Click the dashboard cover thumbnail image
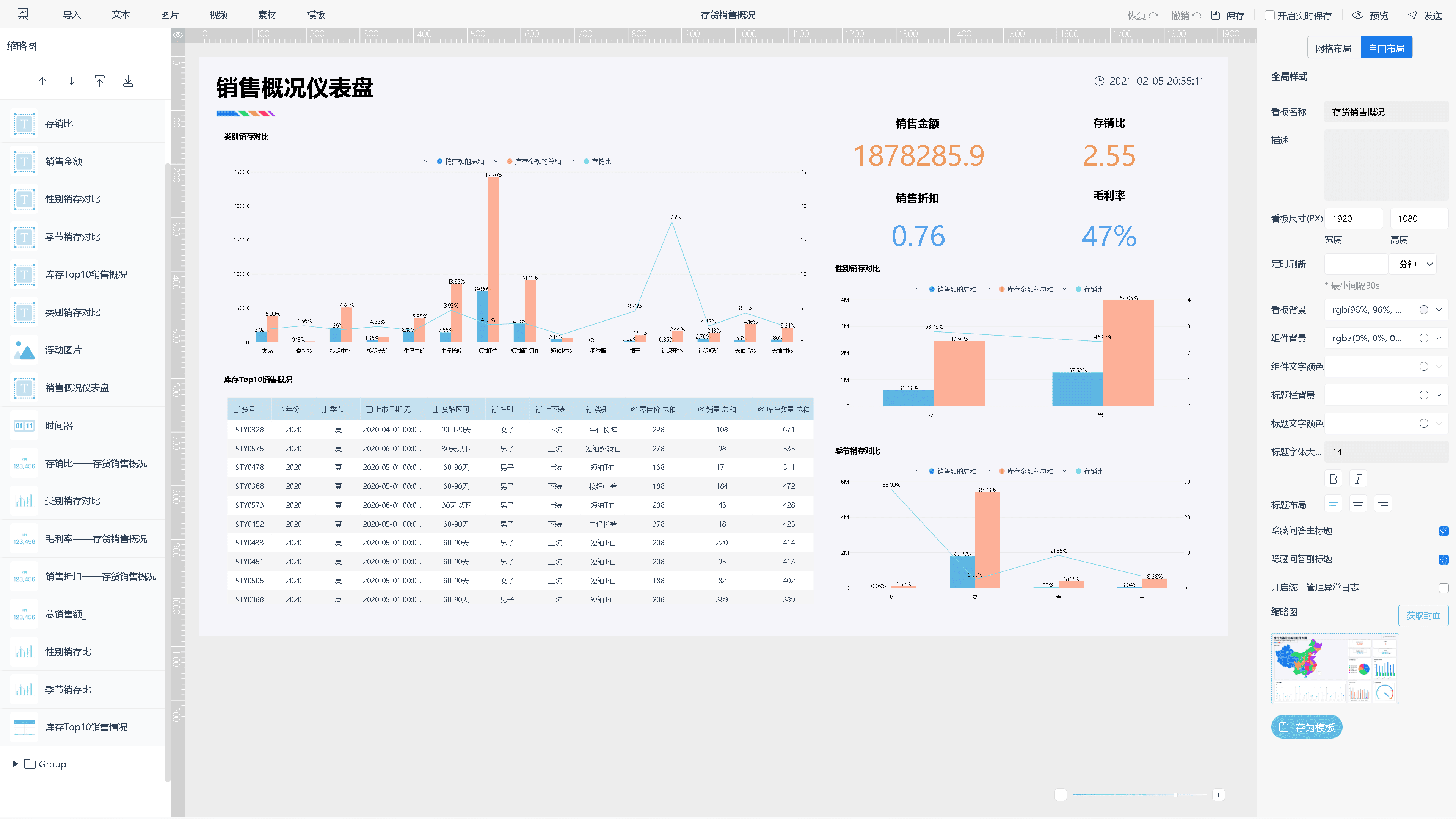The width and height of the screenshot is (1456, 819). (x=1335, y=668)
